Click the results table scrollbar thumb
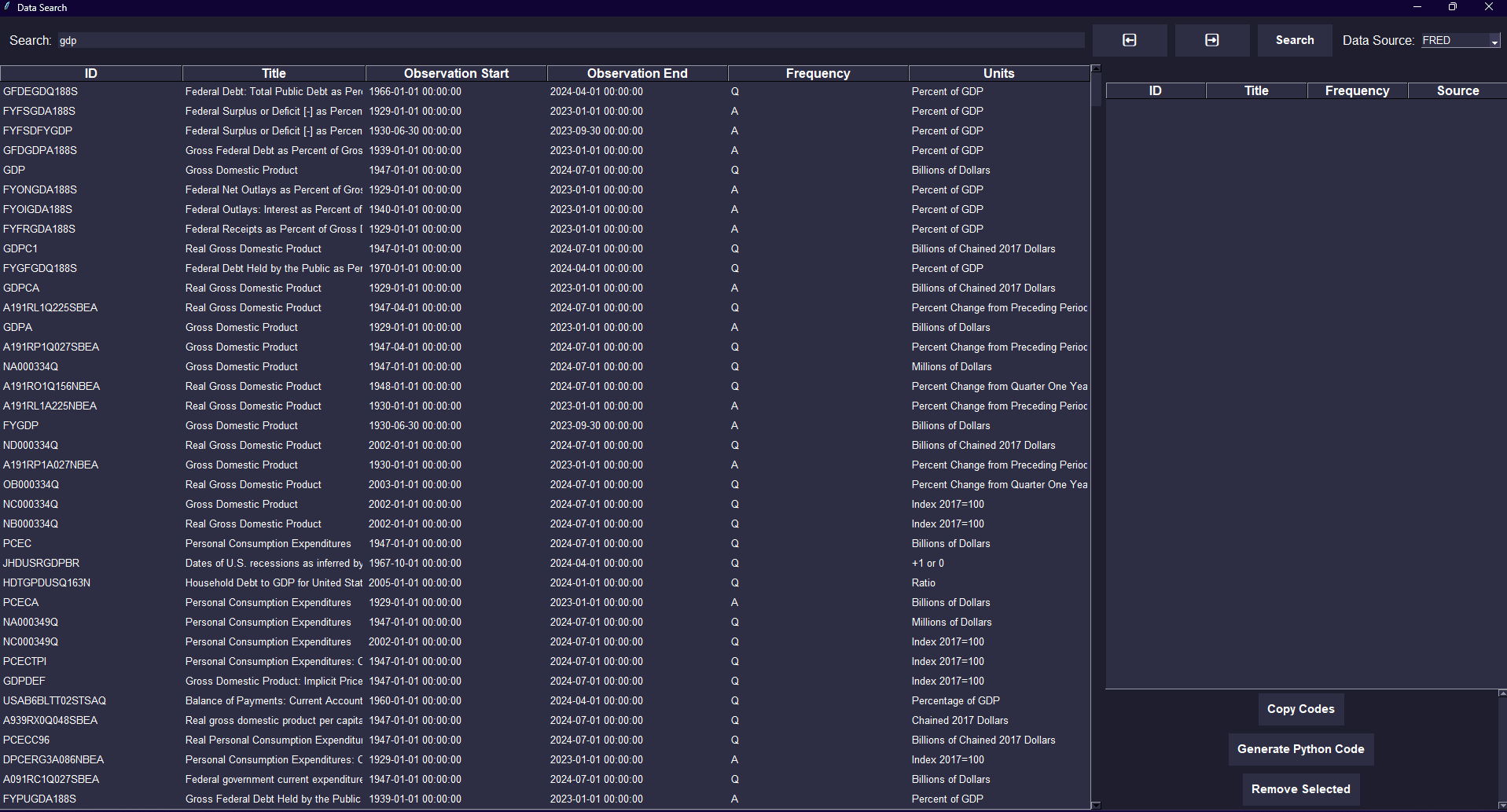This screenshot has width=1507, height=812. pyautogui.click(x=1096, y=89)
